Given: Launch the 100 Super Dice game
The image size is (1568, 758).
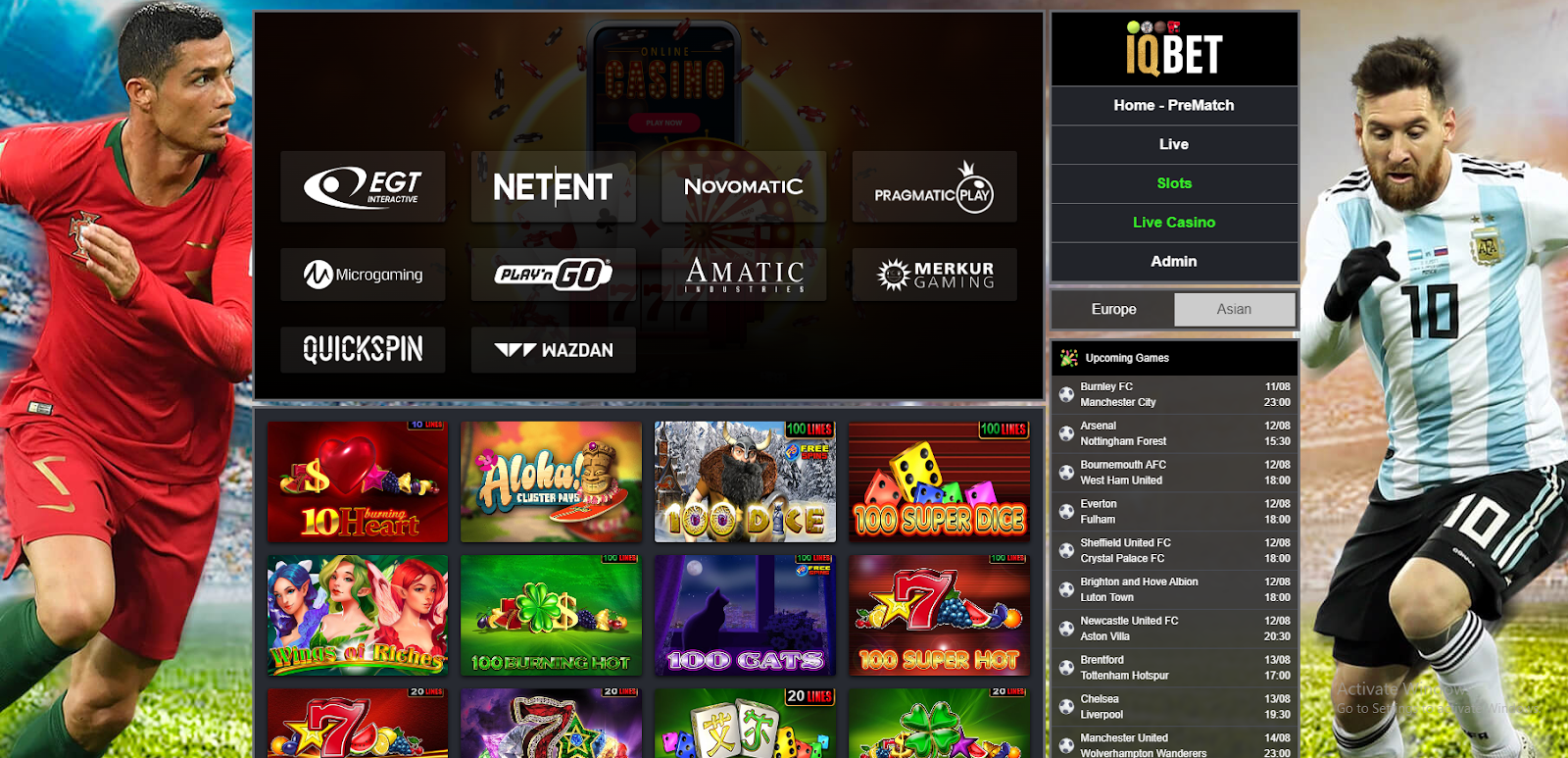Looking at the screenshot, I should [939, 481].
